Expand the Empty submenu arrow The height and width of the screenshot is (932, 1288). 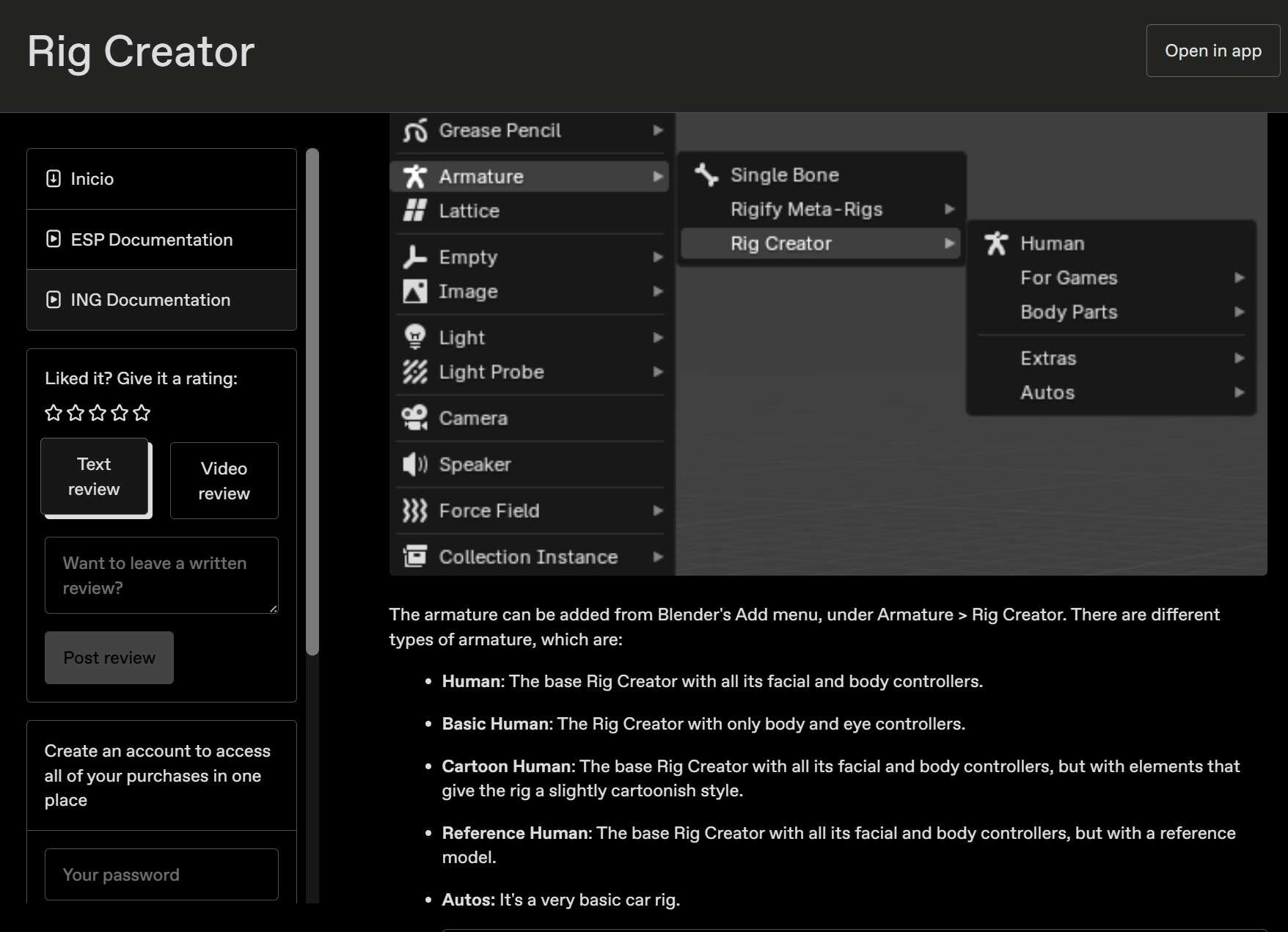[x=658, y=257]
